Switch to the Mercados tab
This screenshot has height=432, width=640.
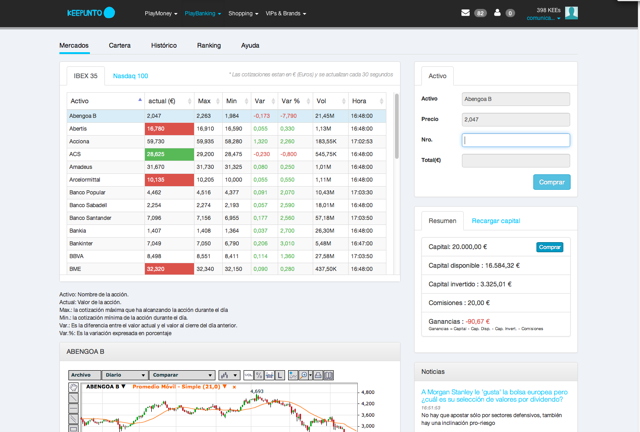point(74,45)
